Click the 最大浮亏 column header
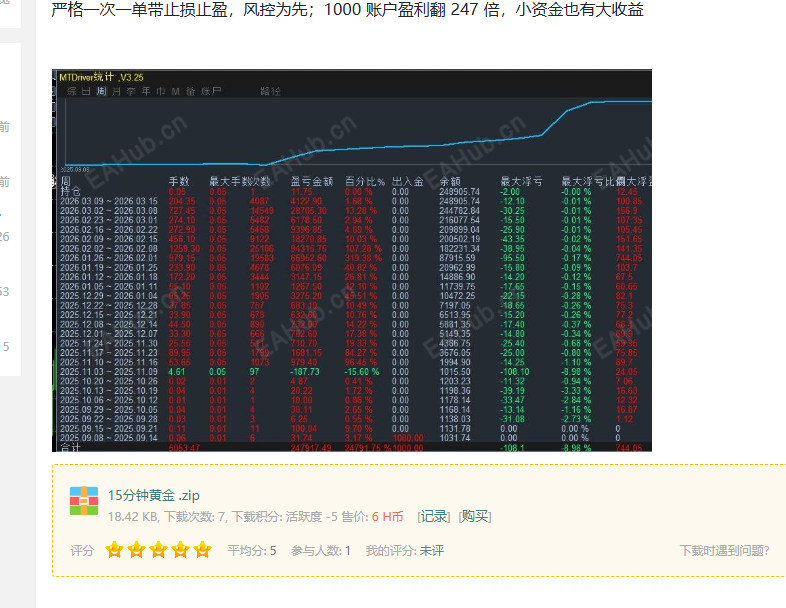 click(521, 181)
